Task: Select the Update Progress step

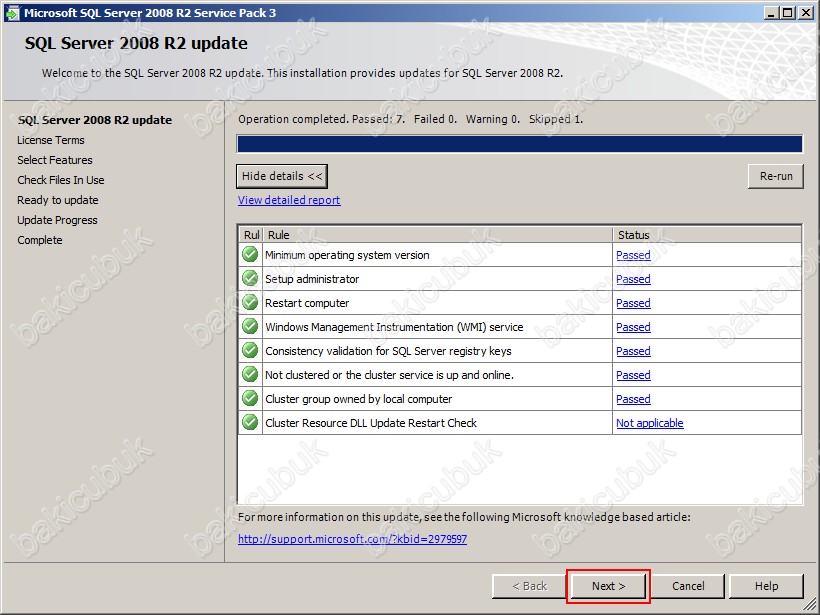Action: point(58,220)
